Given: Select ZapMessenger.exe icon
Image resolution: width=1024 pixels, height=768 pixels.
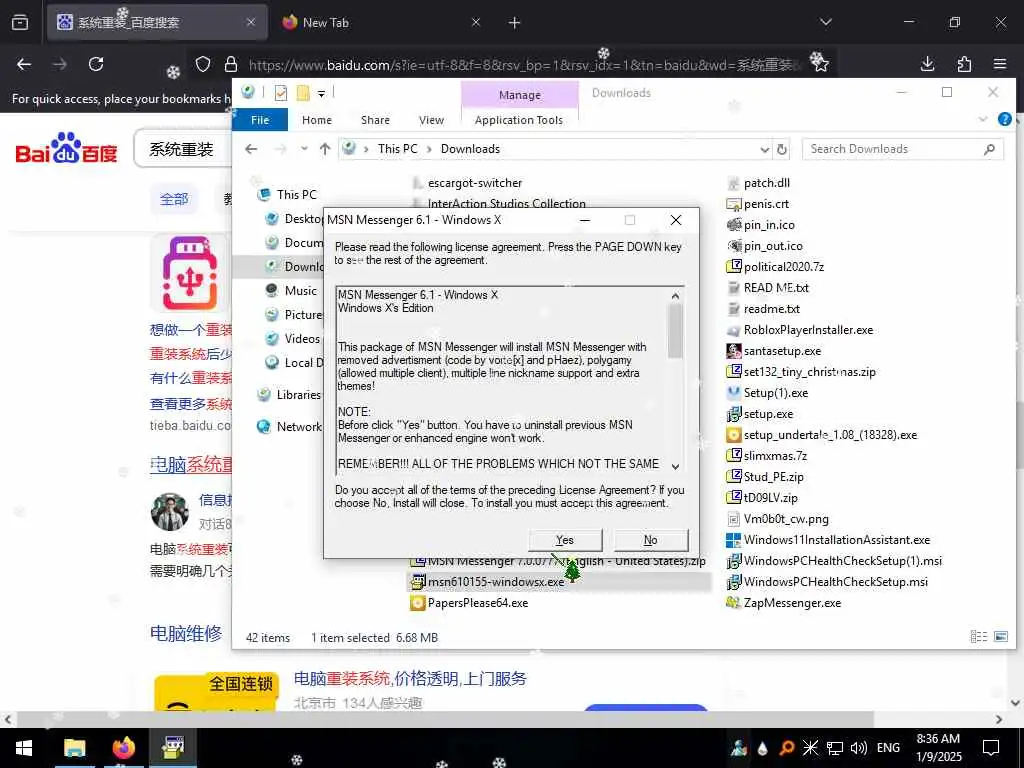Looking at the screenshot, I should (x=734, y=602).
